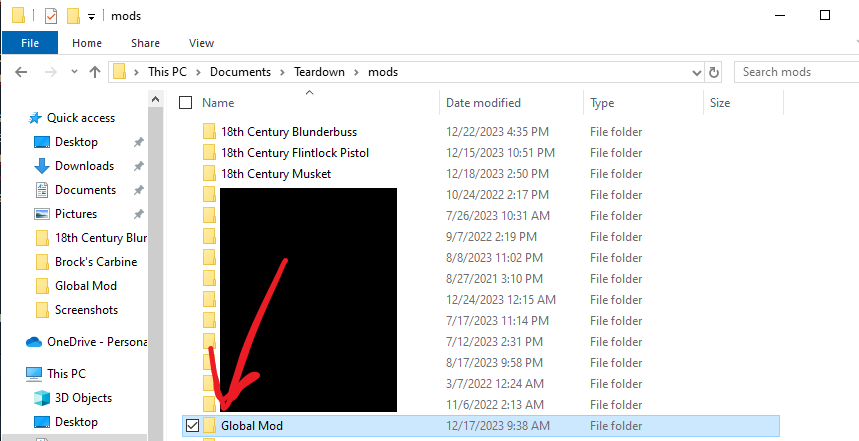Go up one folder level
The image size is (859, 441).
coord(95,72)
